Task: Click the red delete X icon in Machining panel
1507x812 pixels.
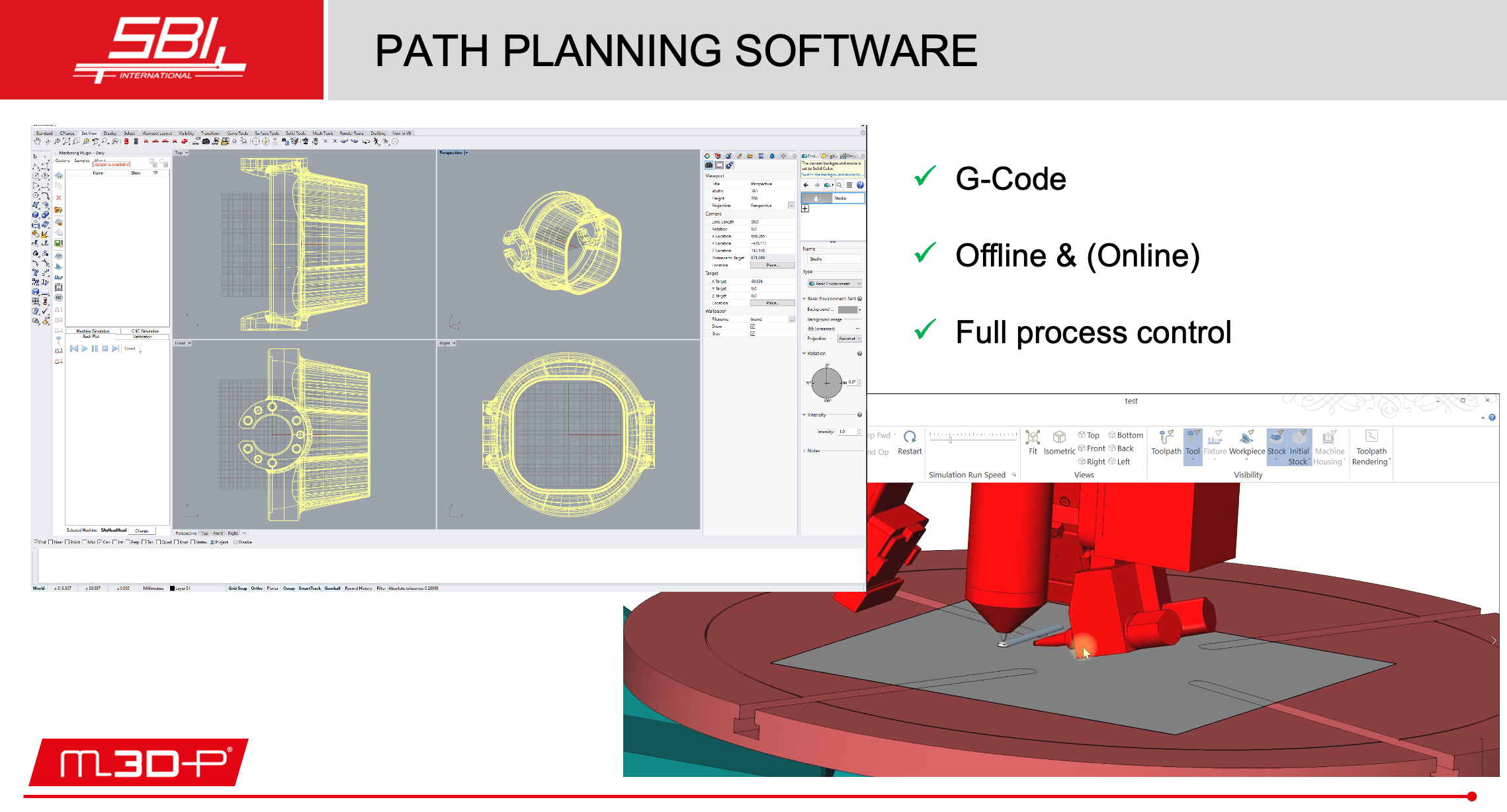Action: [x=59, y=198]
